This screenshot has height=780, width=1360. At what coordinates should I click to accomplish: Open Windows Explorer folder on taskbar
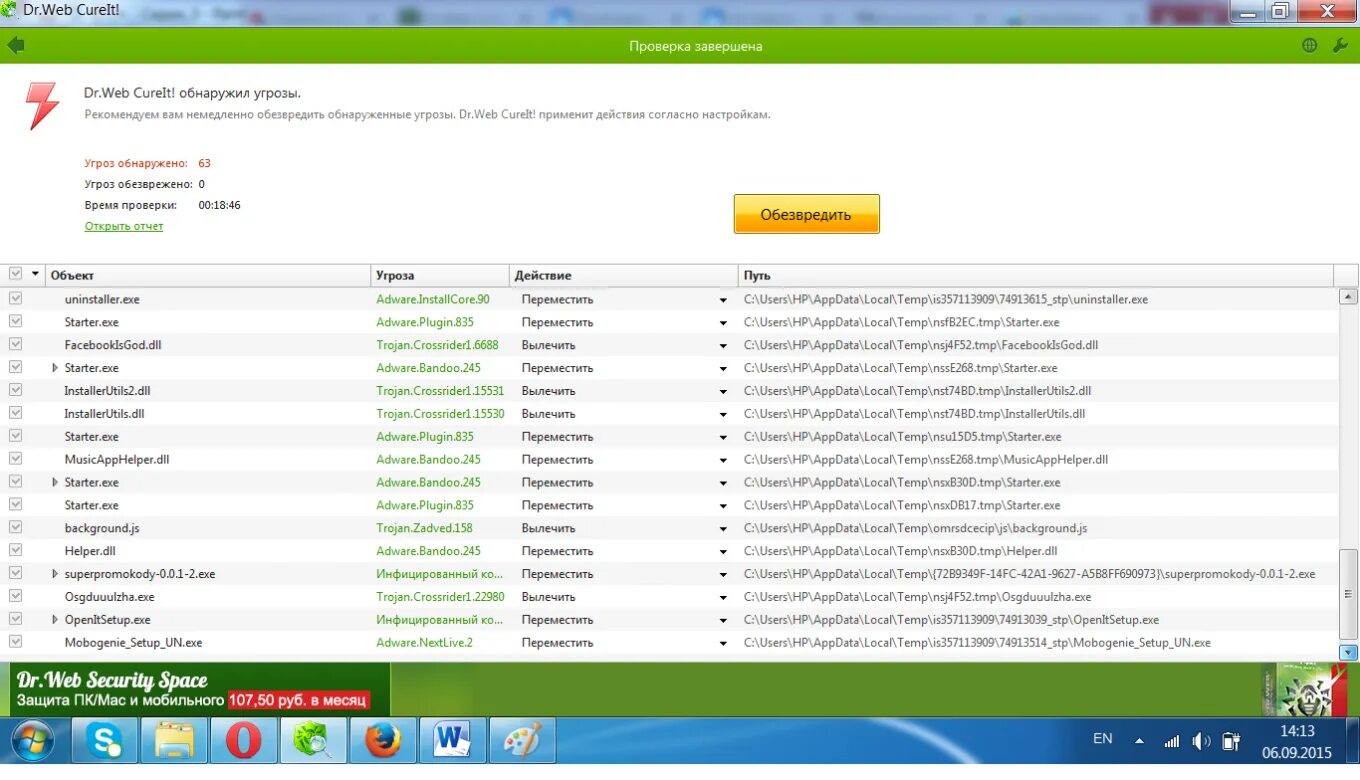click(174, 741)
